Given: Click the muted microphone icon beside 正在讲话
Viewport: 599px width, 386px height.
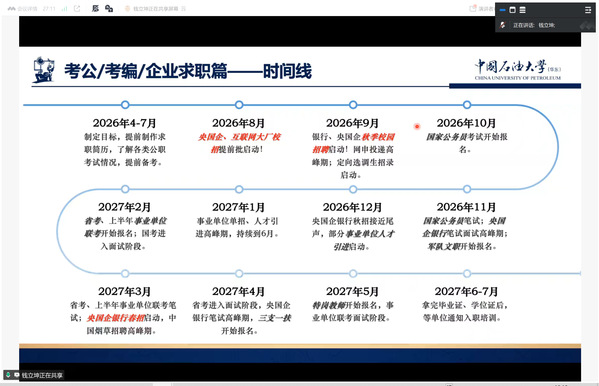Looking at the screenshot, I should coord(503,25).
